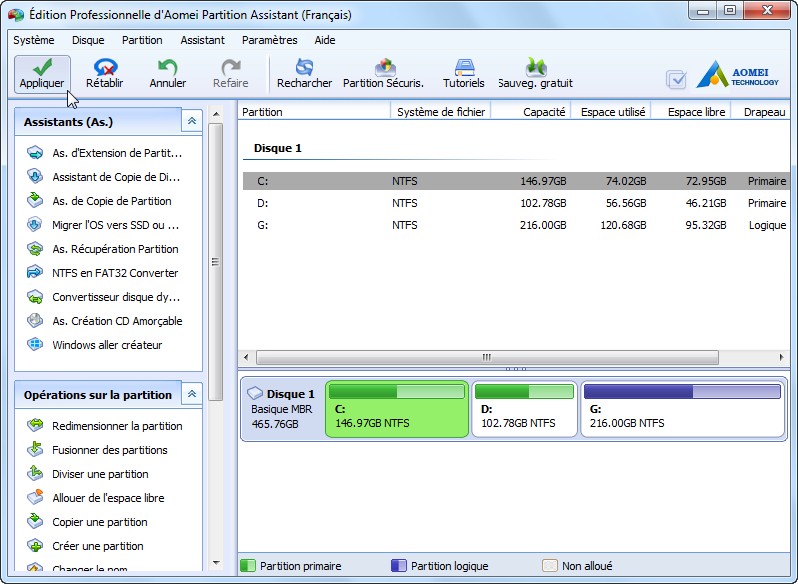Viewport: 798px width, 584px height.
Task: Collapse the Assistants (As.) panel
Action: click(192, 121)
